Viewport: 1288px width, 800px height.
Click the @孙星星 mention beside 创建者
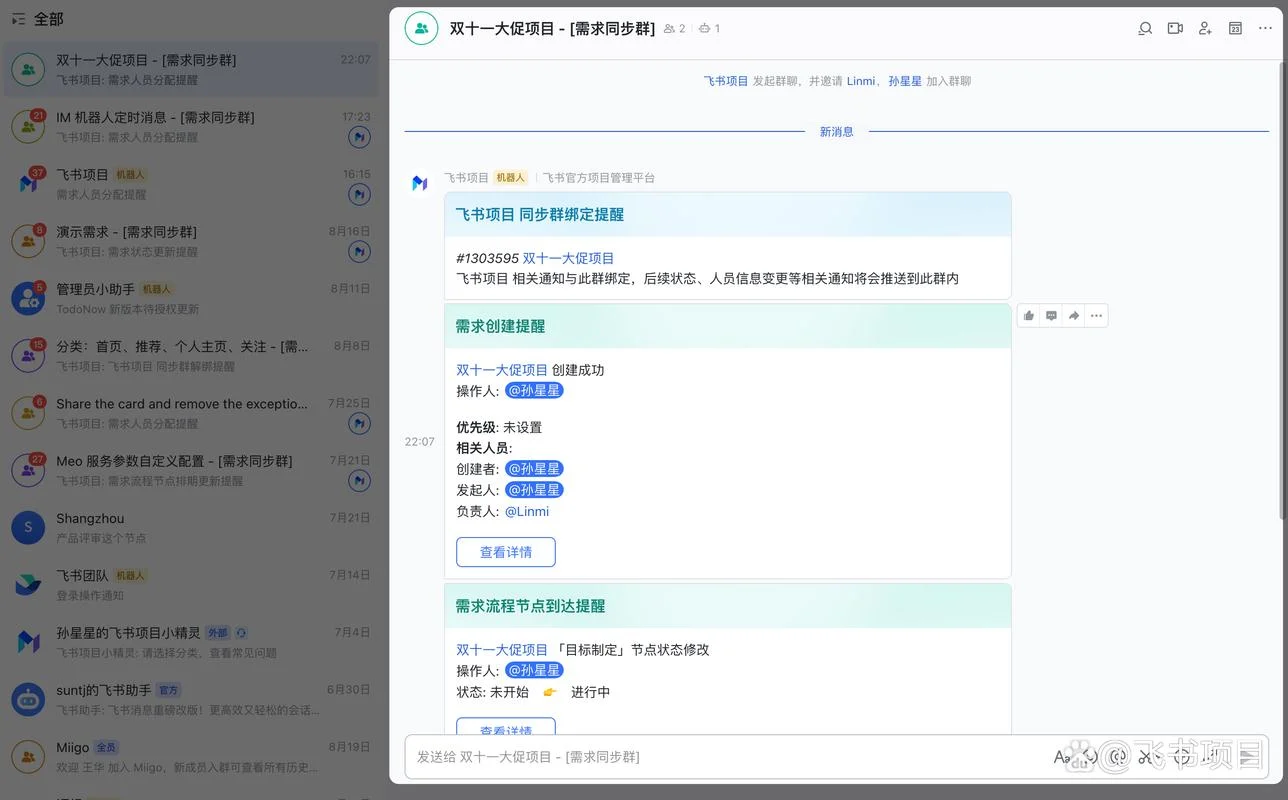534,469
